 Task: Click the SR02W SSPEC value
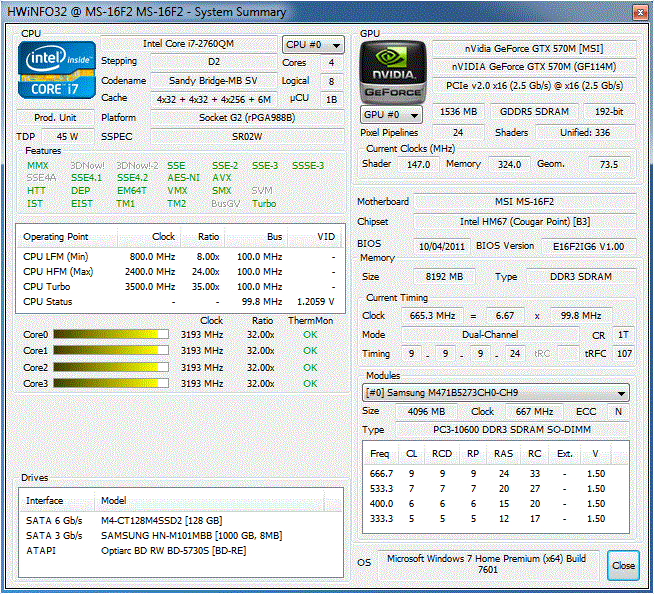(247, 136)
